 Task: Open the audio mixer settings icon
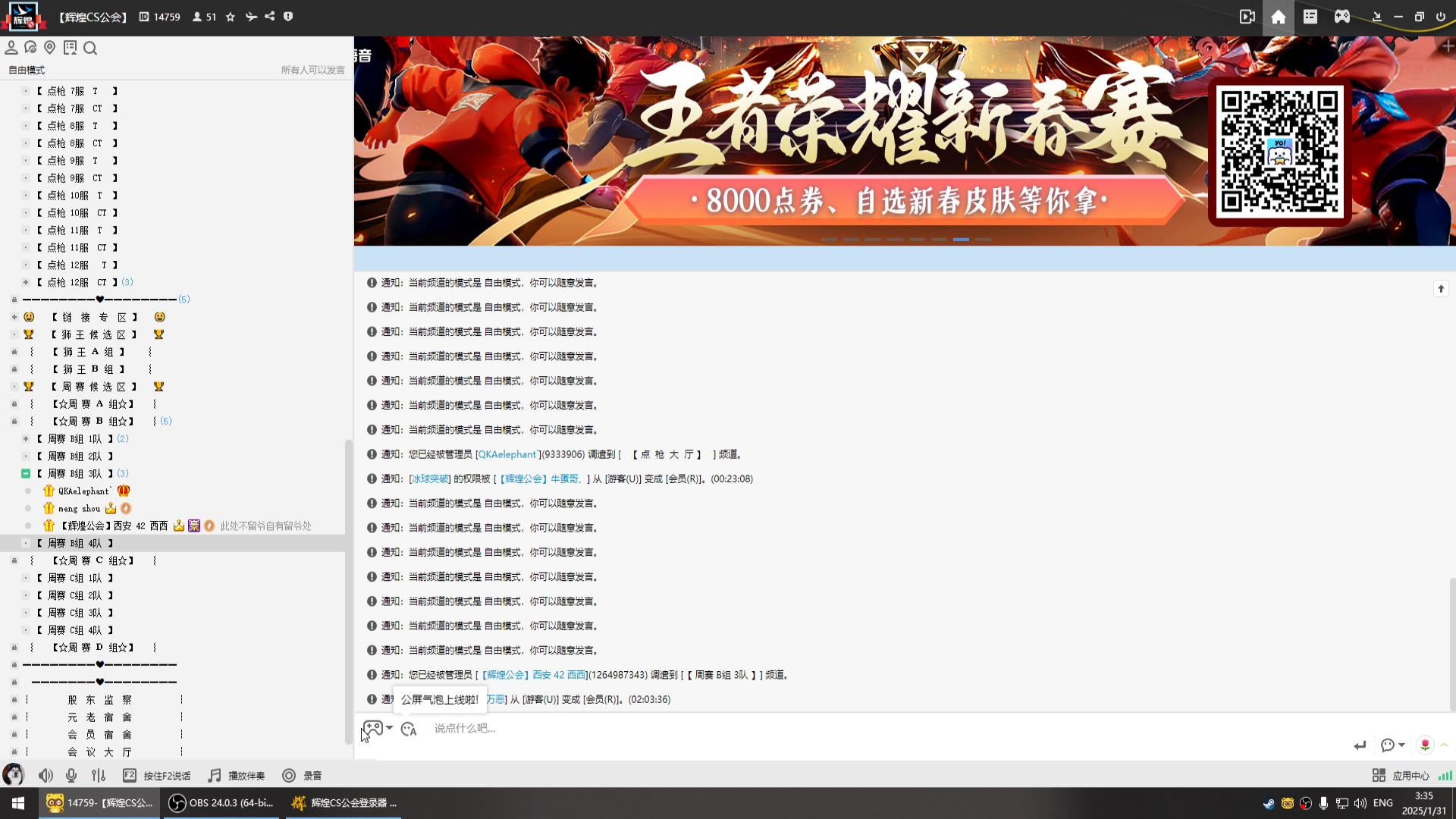tap(99, 776)
